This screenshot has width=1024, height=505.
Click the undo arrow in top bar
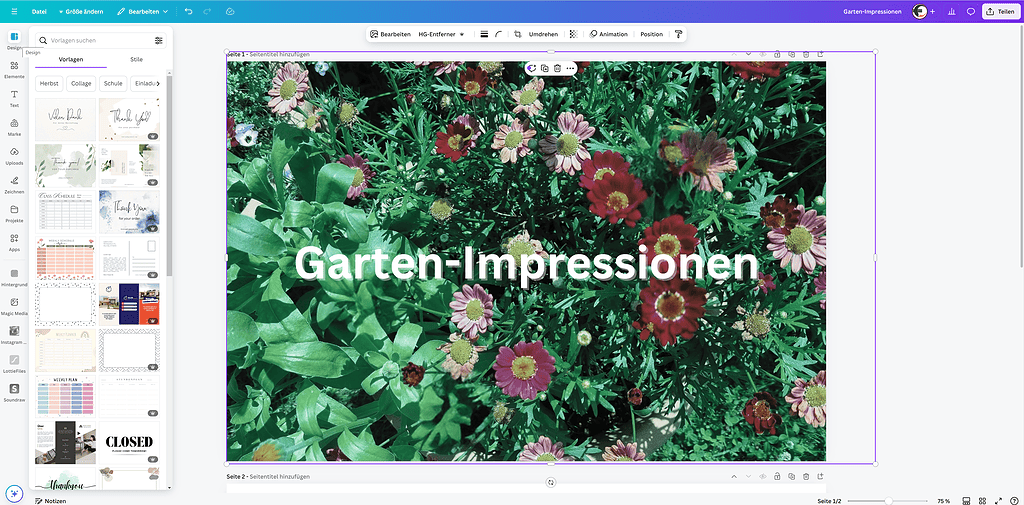point(189,11)
